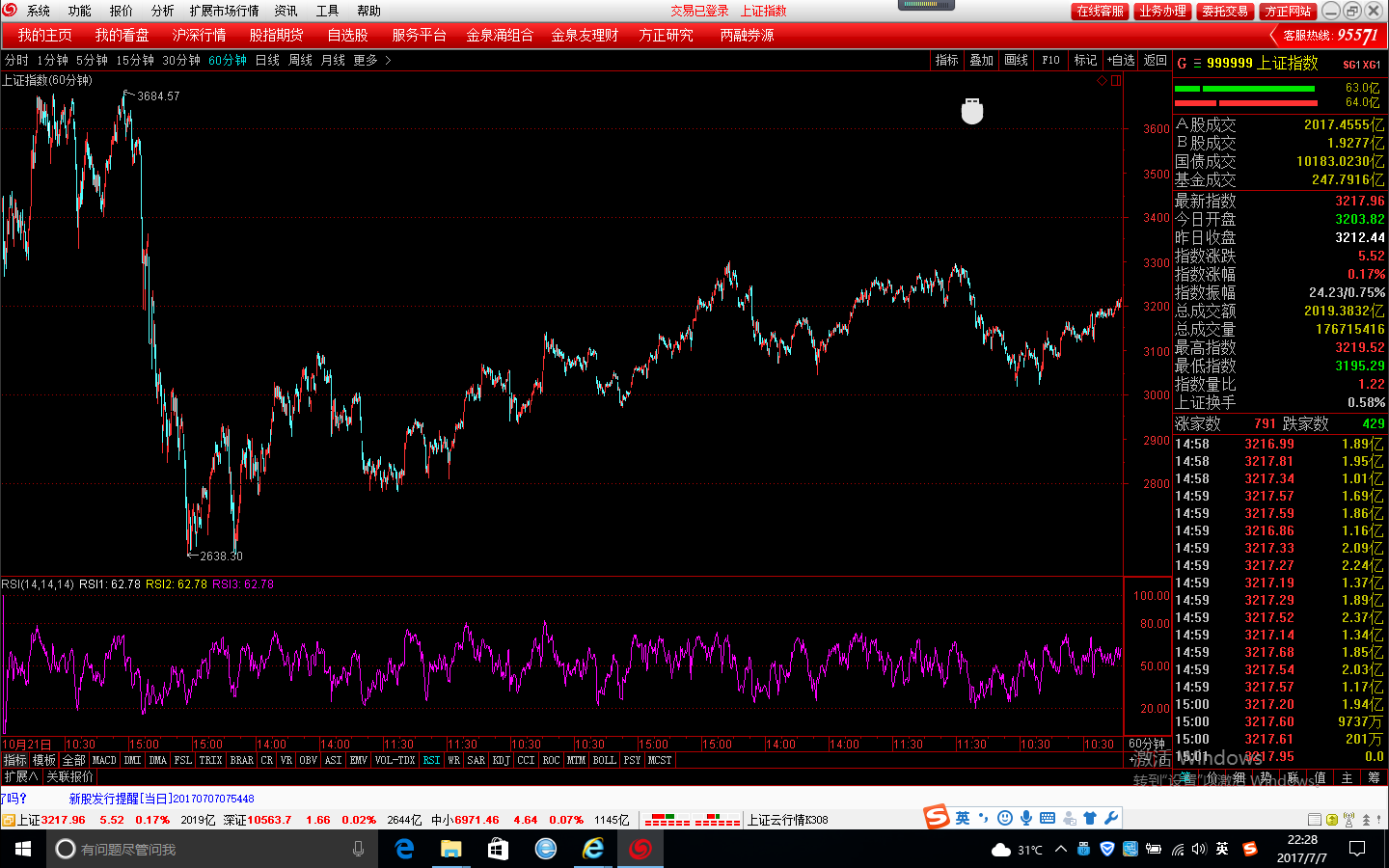Select 5分钟 chart period

pyautogui.click(x=92, y=60)
